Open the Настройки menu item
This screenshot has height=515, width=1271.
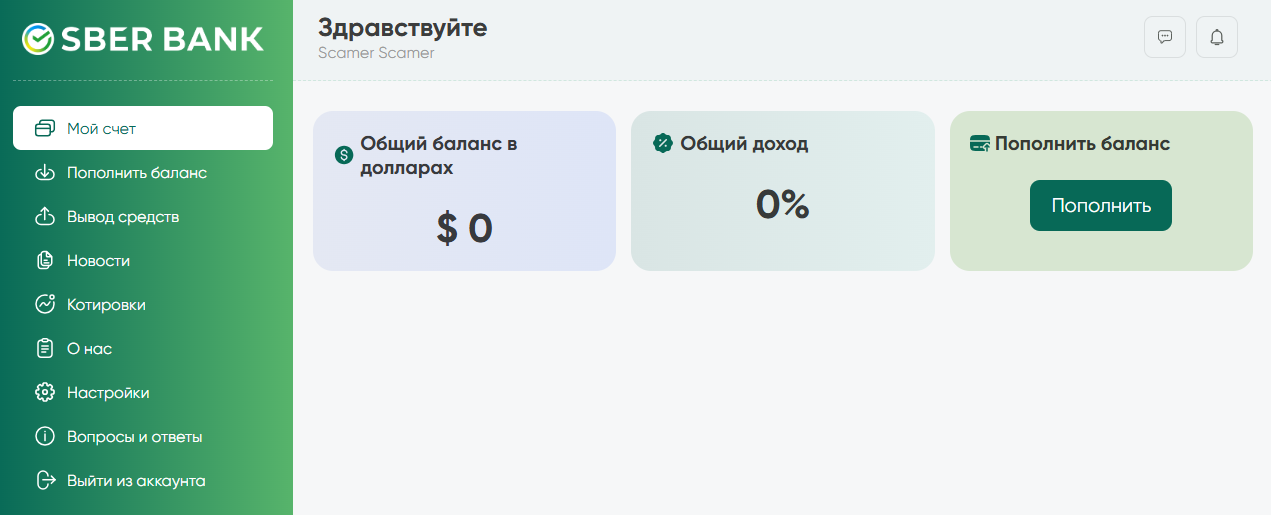pos(143,392)
